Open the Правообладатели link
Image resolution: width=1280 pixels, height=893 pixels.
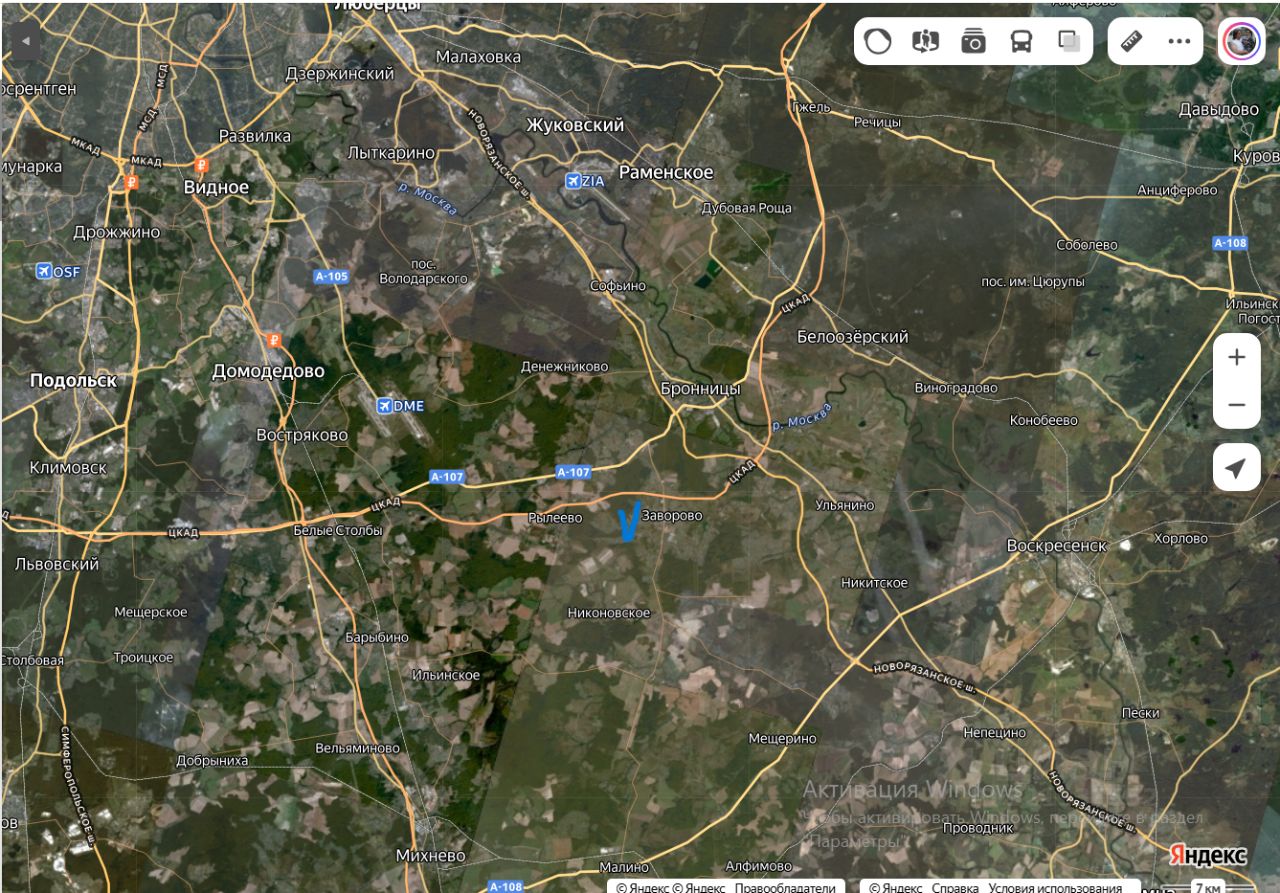(785, 887)
